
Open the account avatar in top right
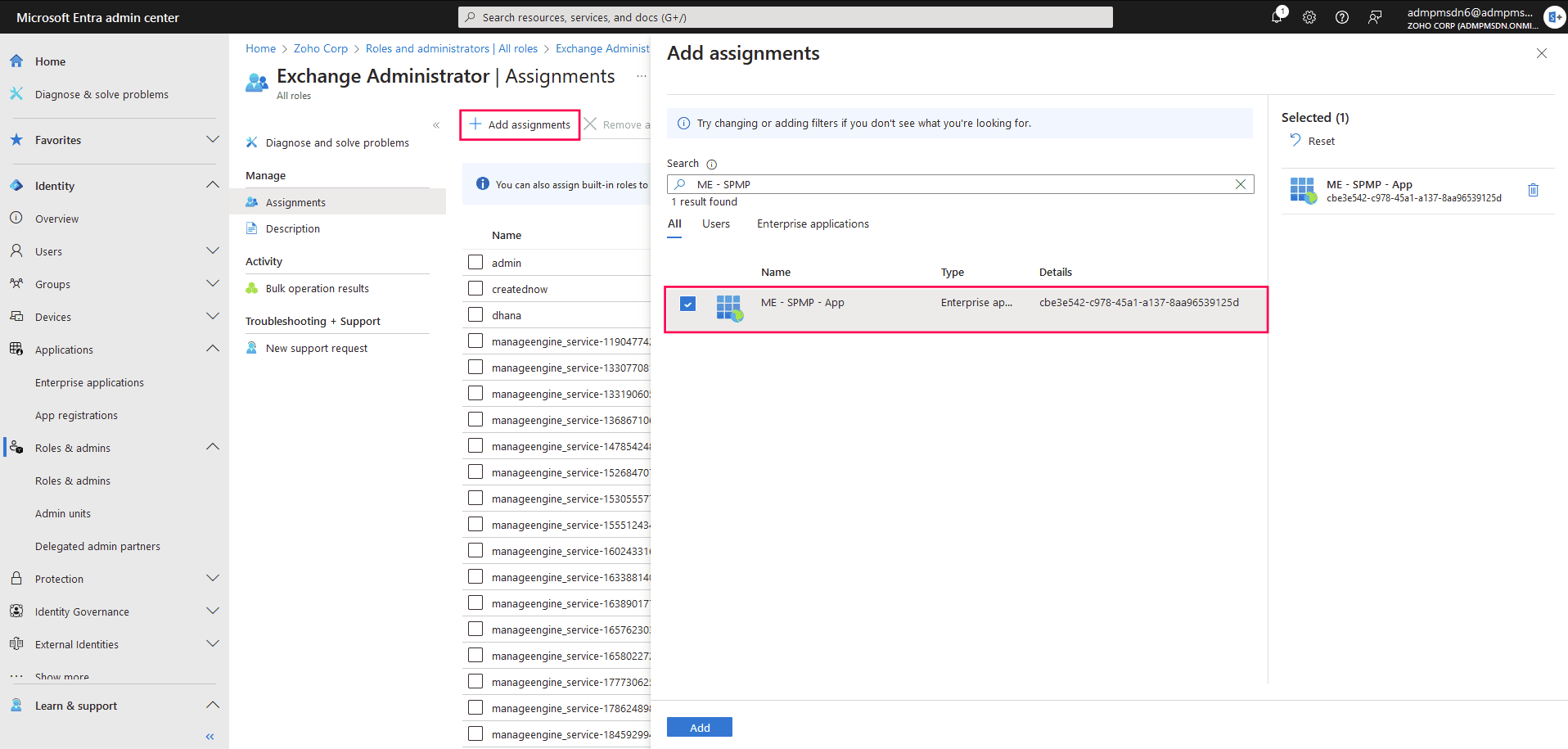point(1554,17)
